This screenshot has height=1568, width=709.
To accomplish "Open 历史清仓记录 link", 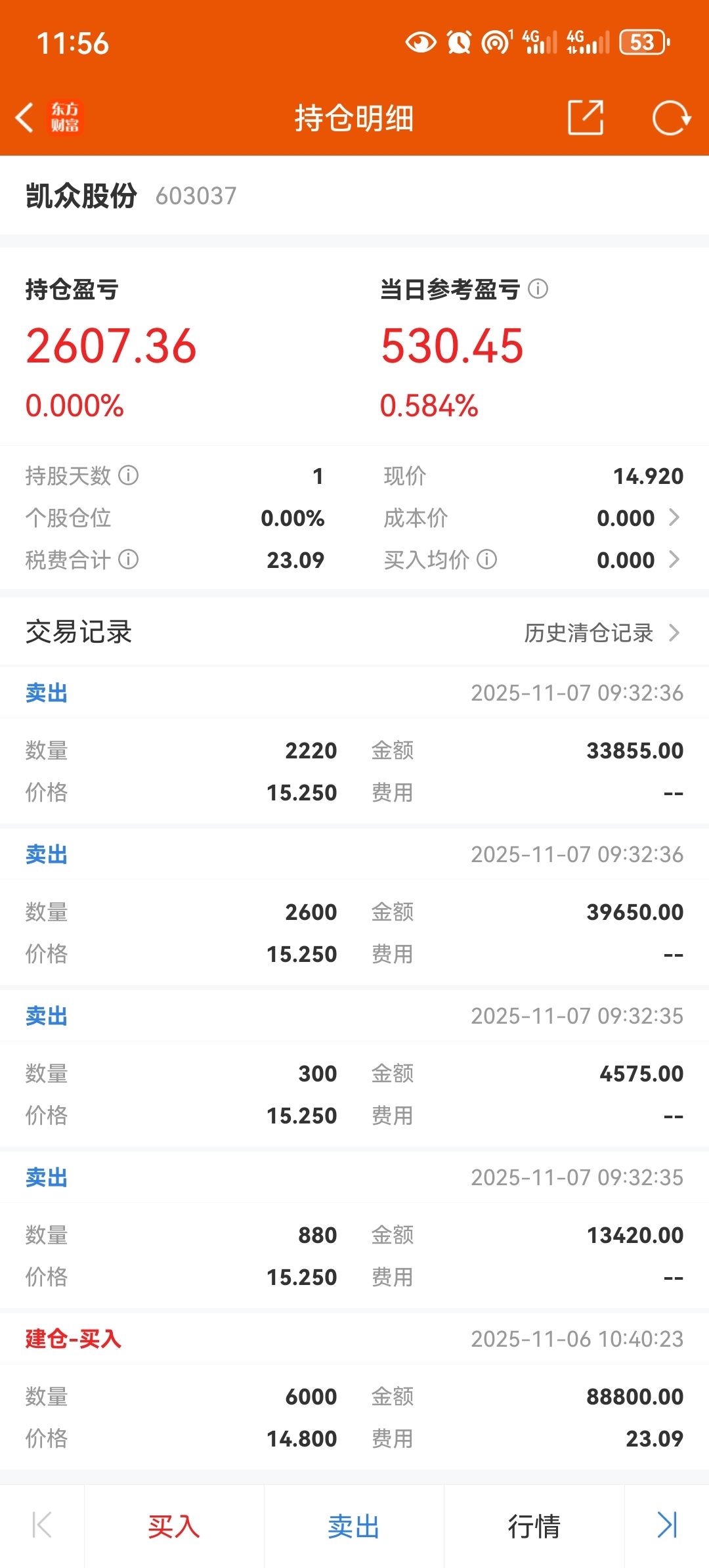I will 601,633.
